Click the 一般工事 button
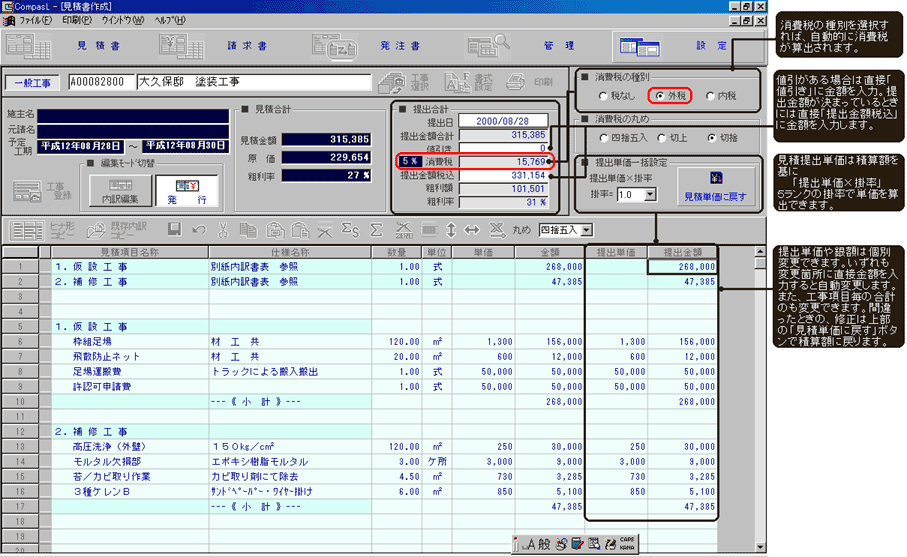This screenshot has width=907, height=557. pos(33,83)
